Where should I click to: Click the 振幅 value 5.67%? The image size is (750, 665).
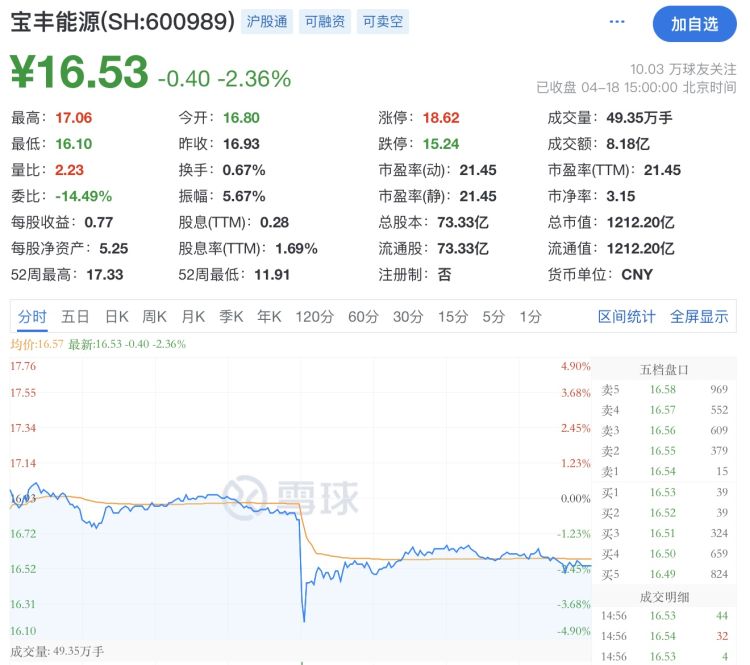[244, 196]
